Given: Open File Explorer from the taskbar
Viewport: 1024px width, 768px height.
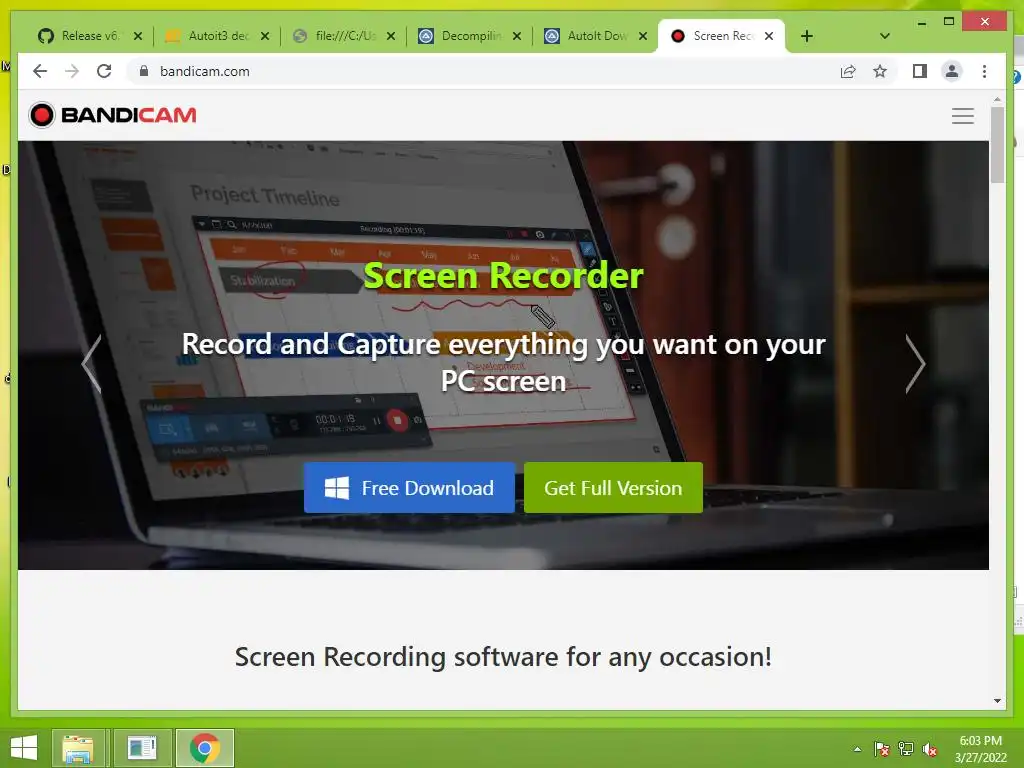Looking at the screenshot, I should 78,748.
